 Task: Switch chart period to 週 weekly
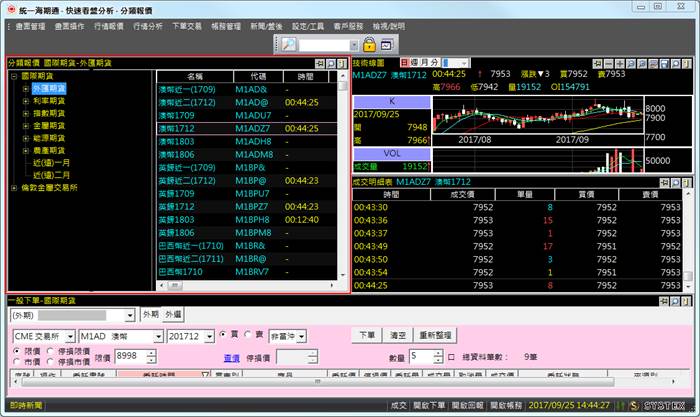coord(414,63)
